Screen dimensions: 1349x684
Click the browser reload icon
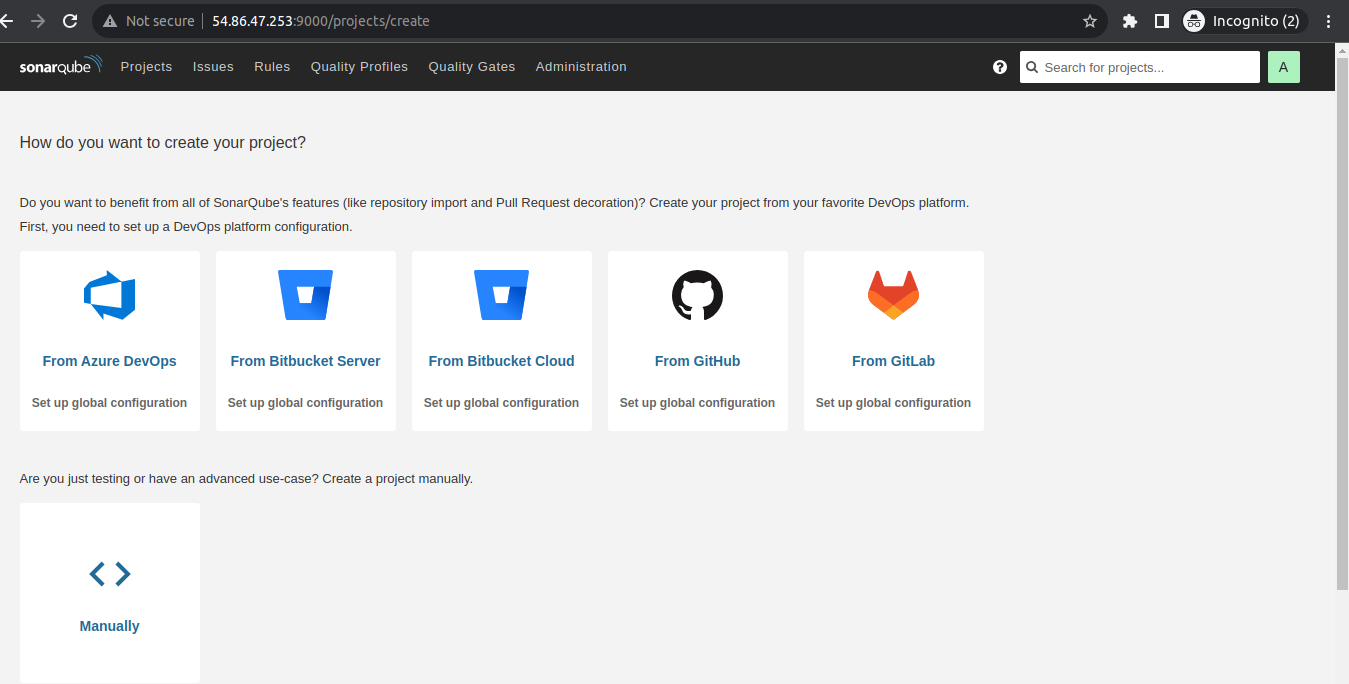click(x=70, y=21)
